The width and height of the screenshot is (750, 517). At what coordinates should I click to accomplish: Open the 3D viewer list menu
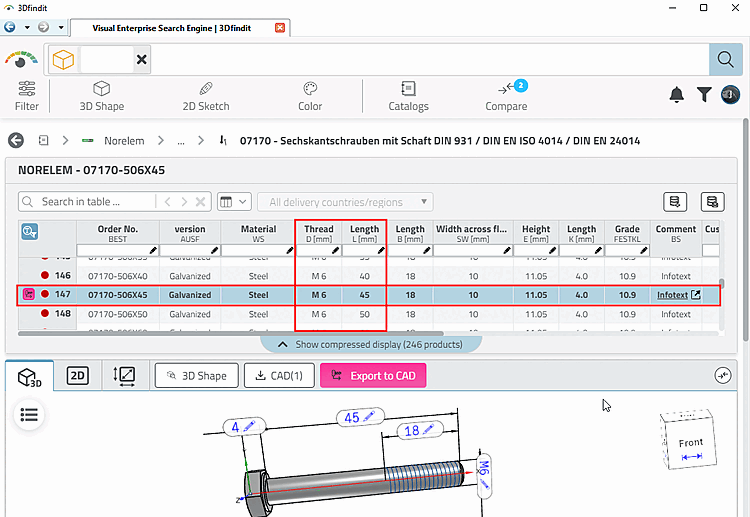click(29, 415)
